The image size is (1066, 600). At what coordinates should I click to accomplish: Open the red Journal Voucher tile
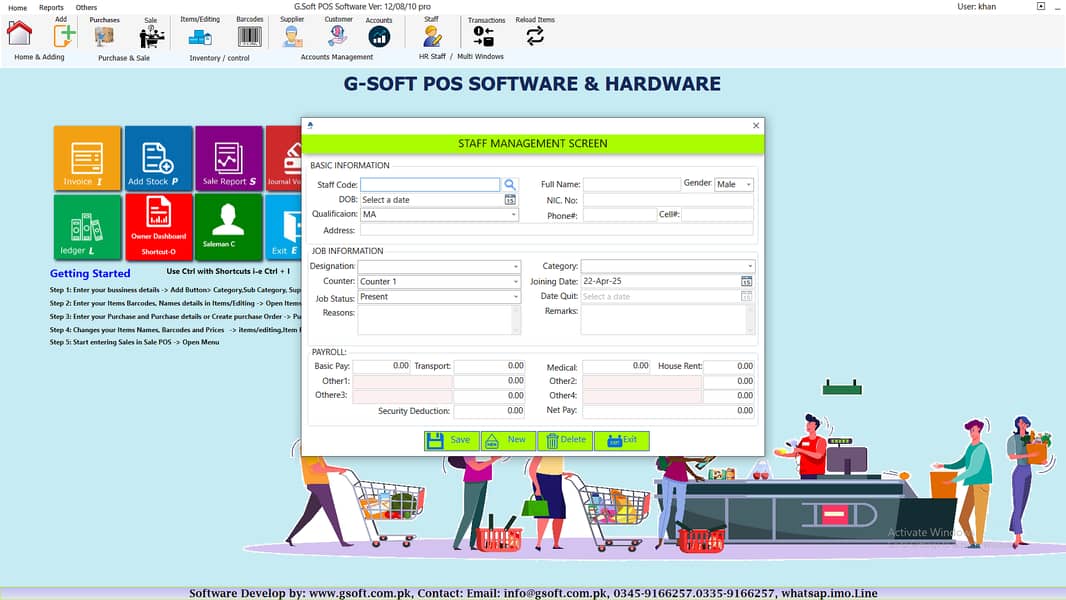(x=283, y=158)
